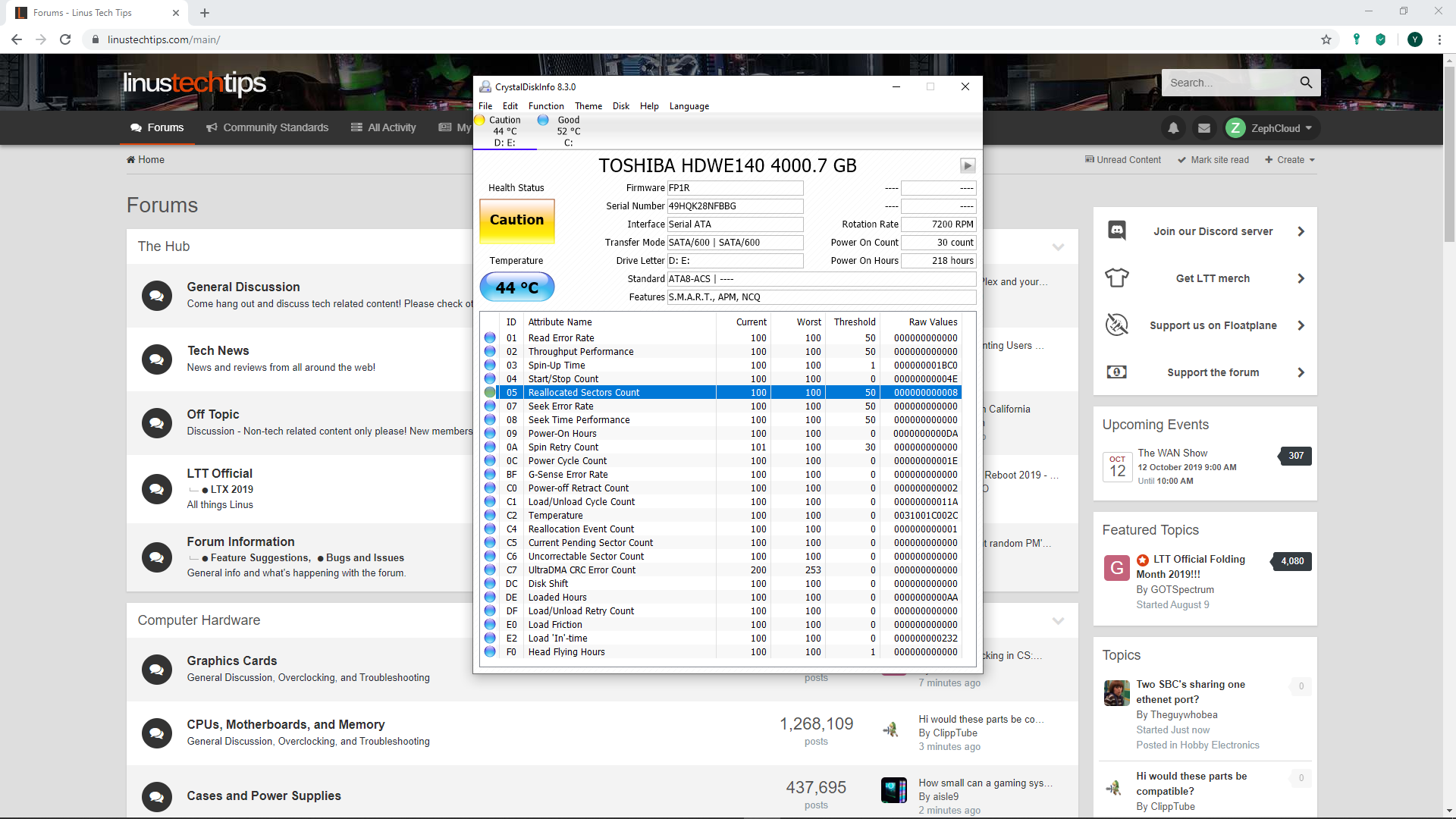The height and width of the screenshot is (819, 1456).
Task: Open the Disk menu in CrystalDiskInfo
Action: [x=621, y=106]
